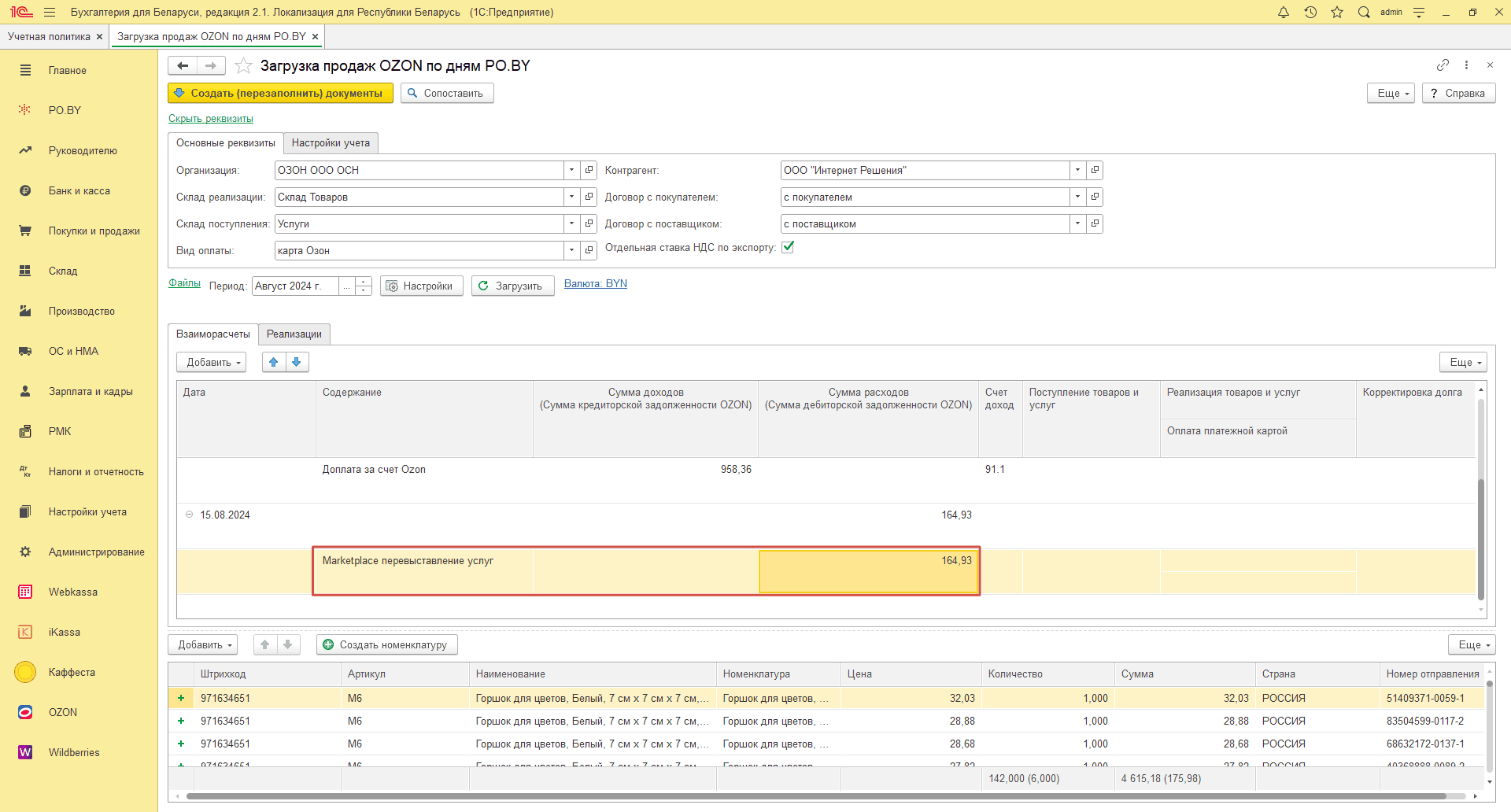
Task: Switch to Реализации tab
Action: click(x=294, y=334)
